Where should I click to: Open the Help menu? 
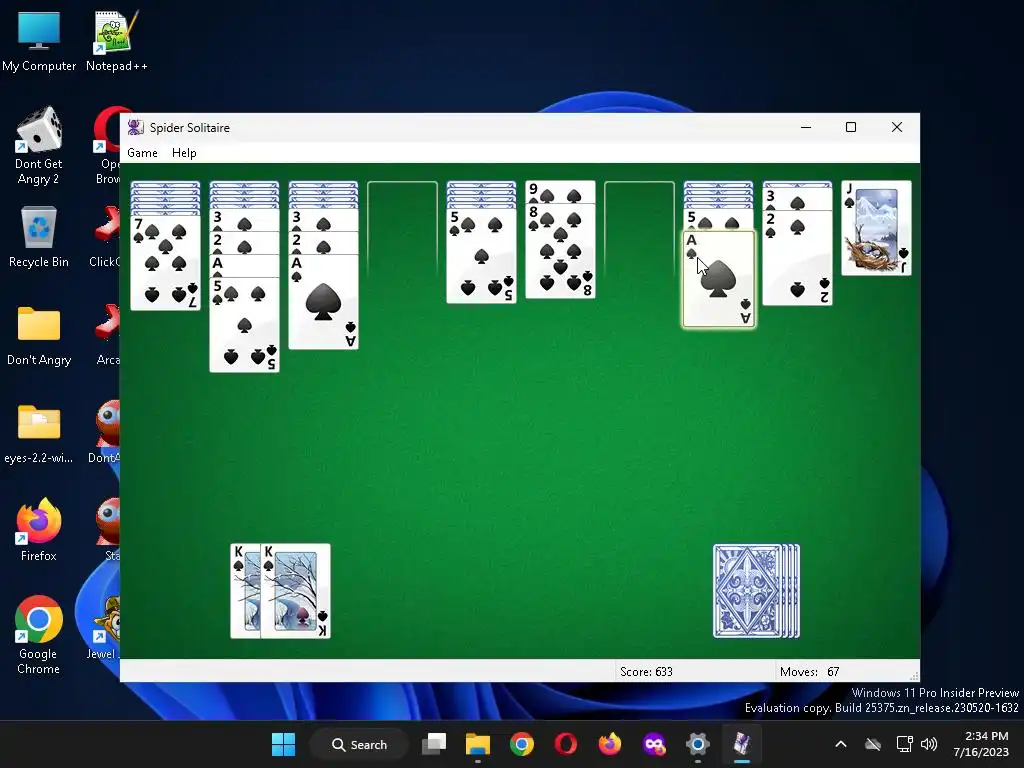pos(184,153)
